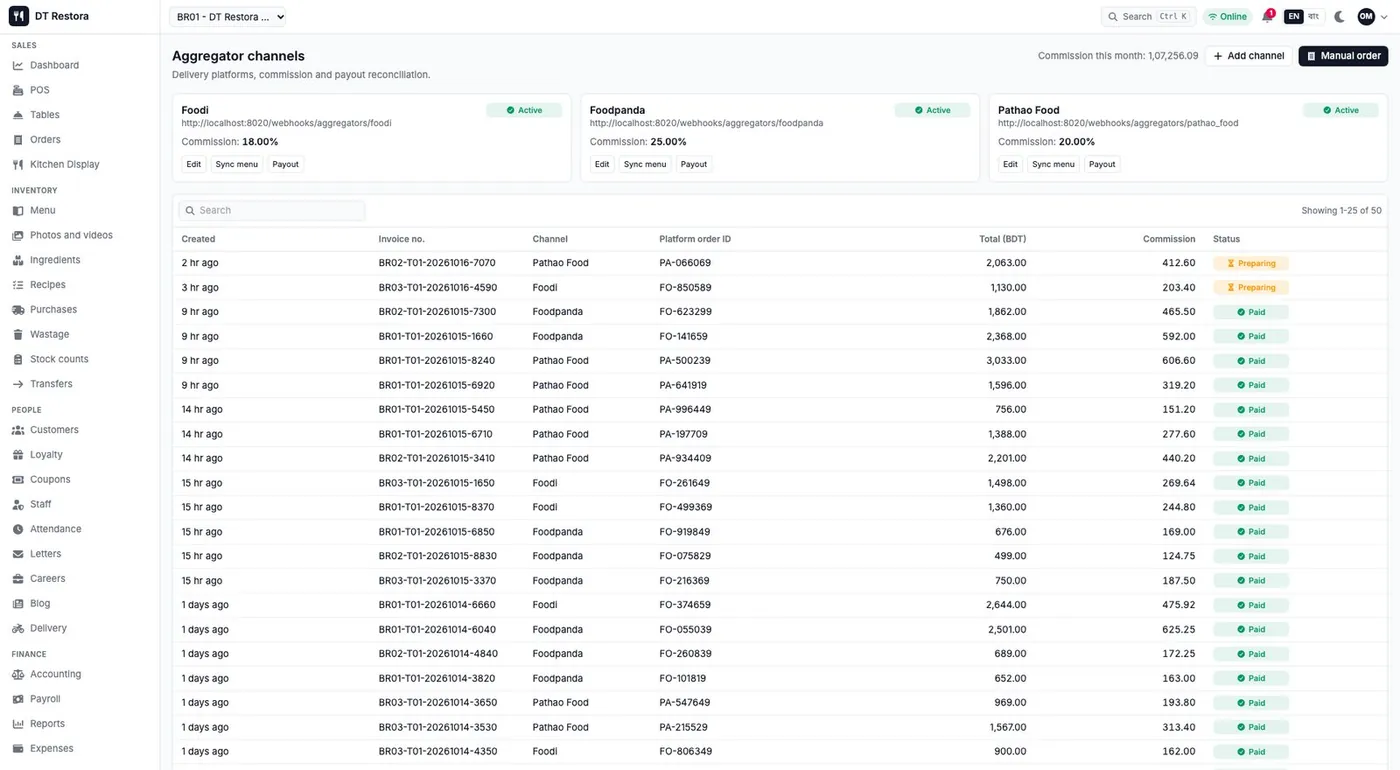1400x770 pixels.
Task: Switch language to Bangla
Action: click(x=1314, y=17)
